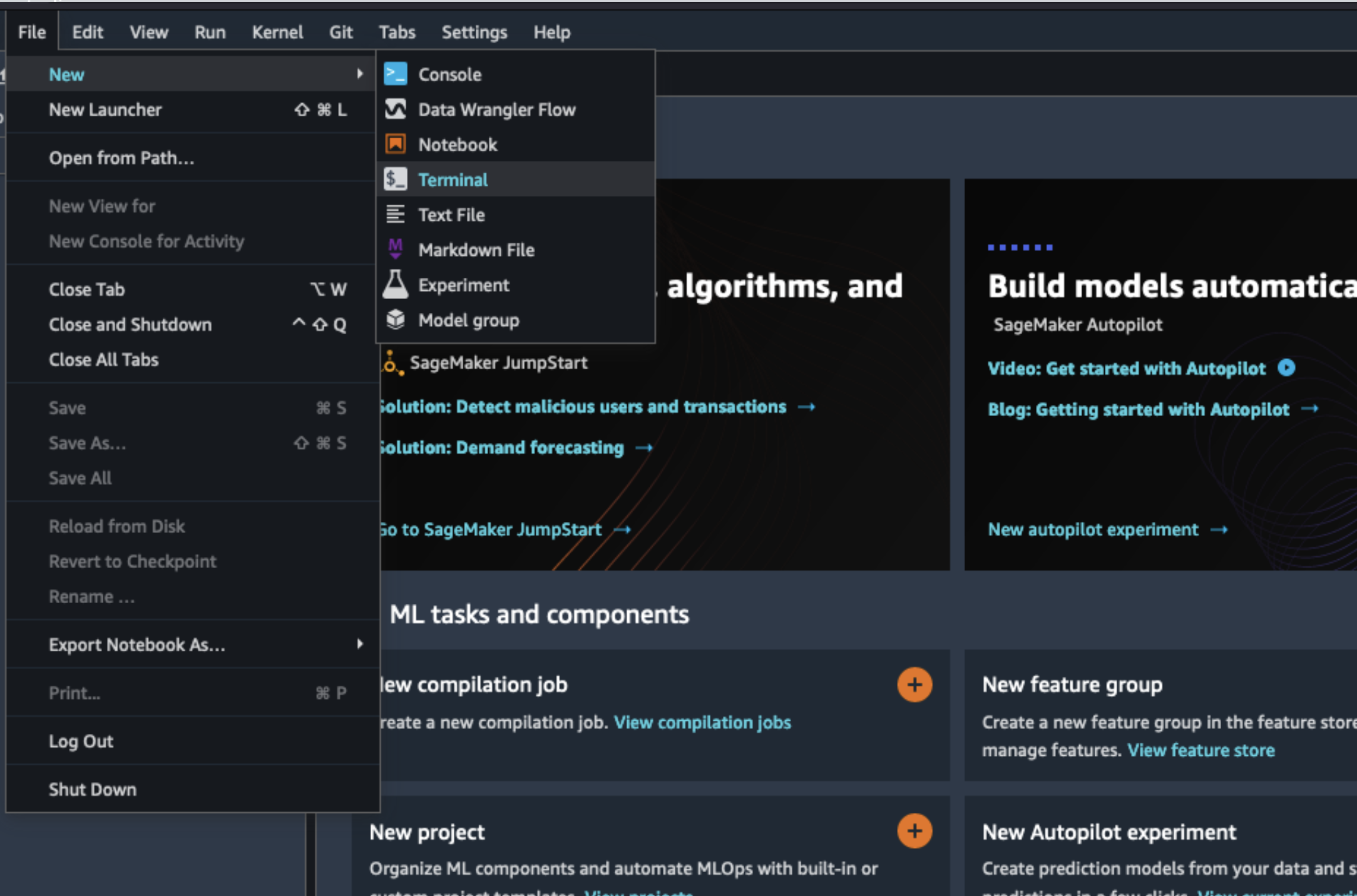Screen dimensions: 1357x896
Task: Select Markdown File in New submenu
Action: (x=516, y=250)
